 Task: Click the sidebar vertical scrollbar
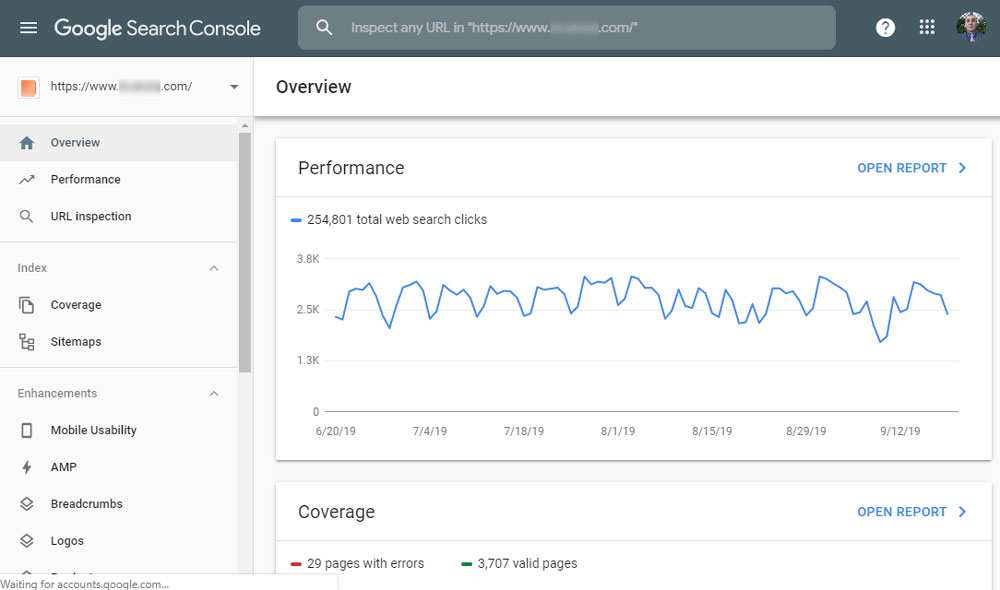(245, 253)
